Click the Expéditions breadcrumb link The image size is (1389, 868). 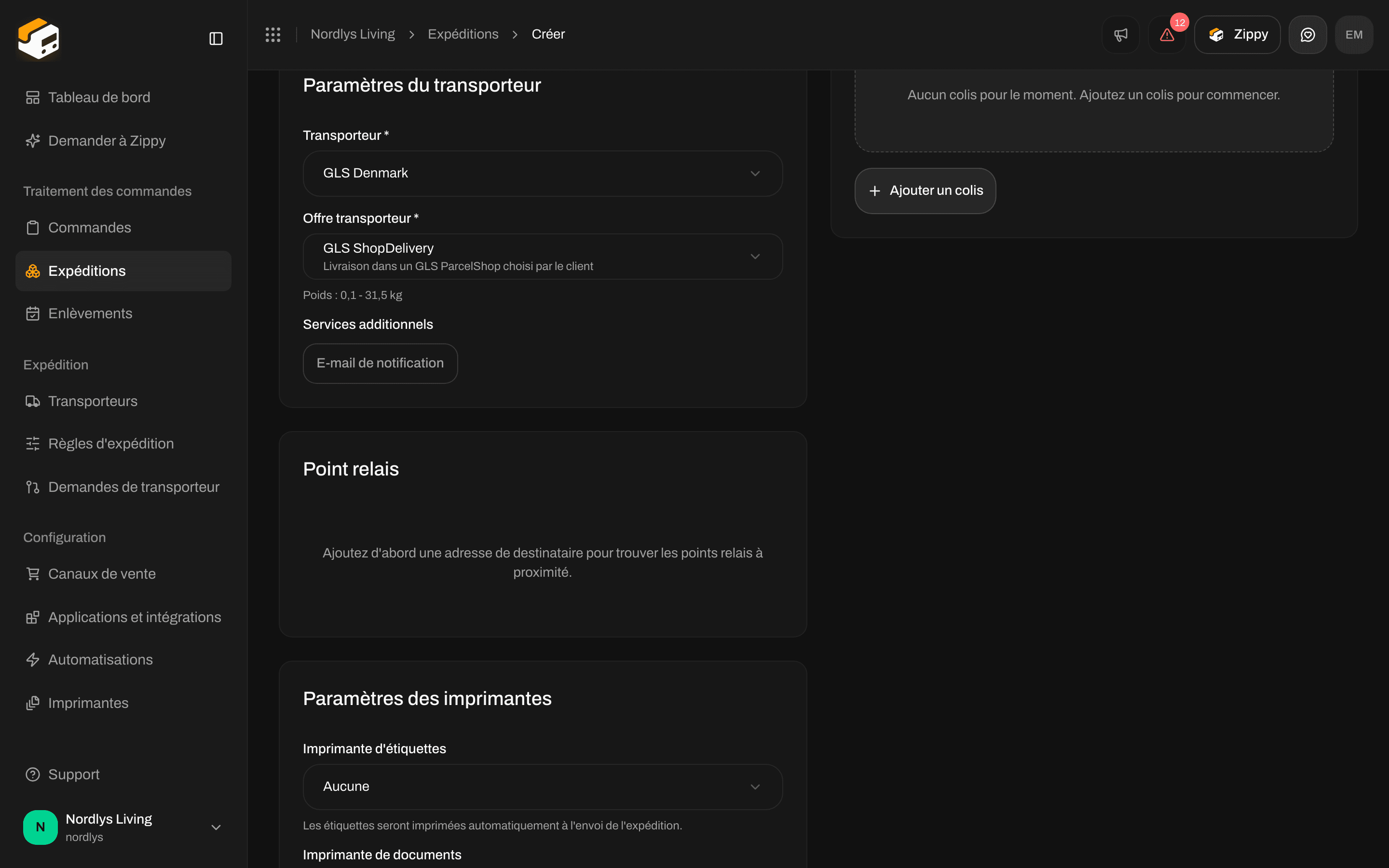[463, 34]
